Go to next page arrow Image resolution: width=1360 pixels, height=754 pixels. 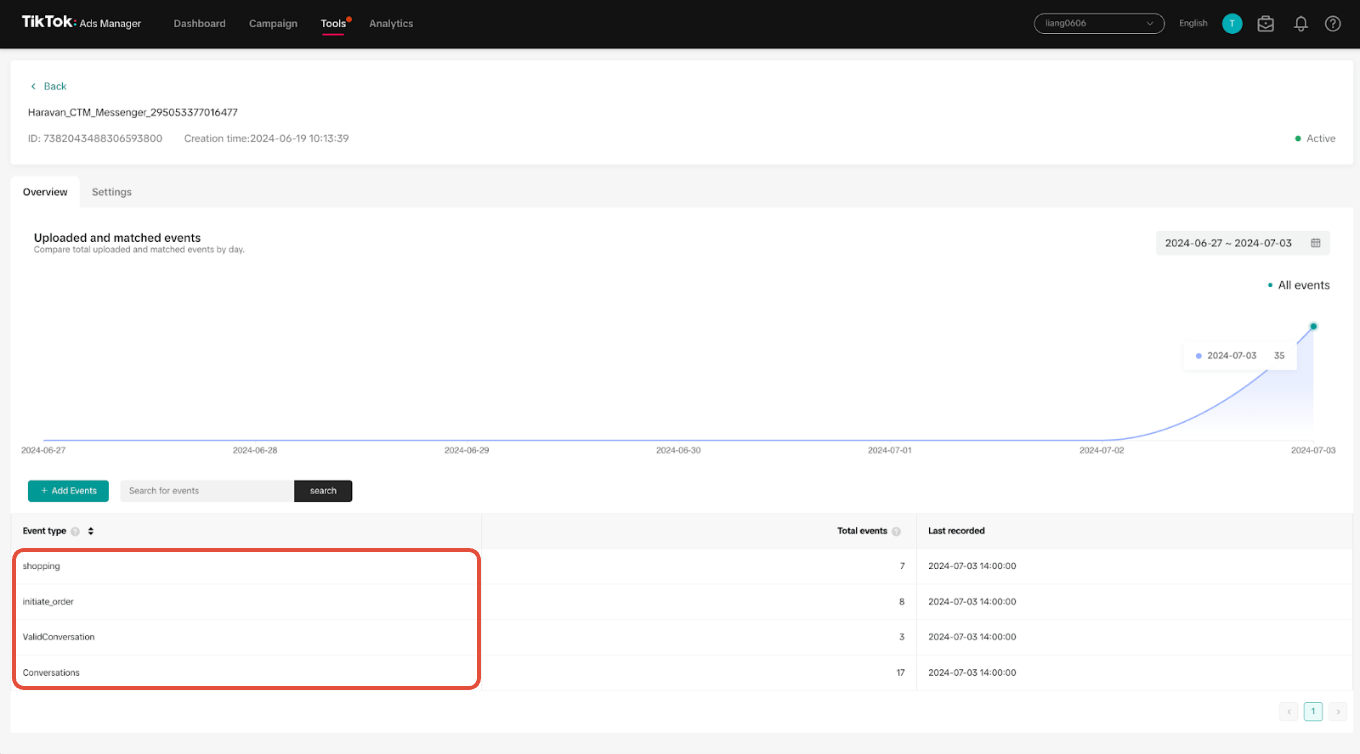tap(1336, 712)
